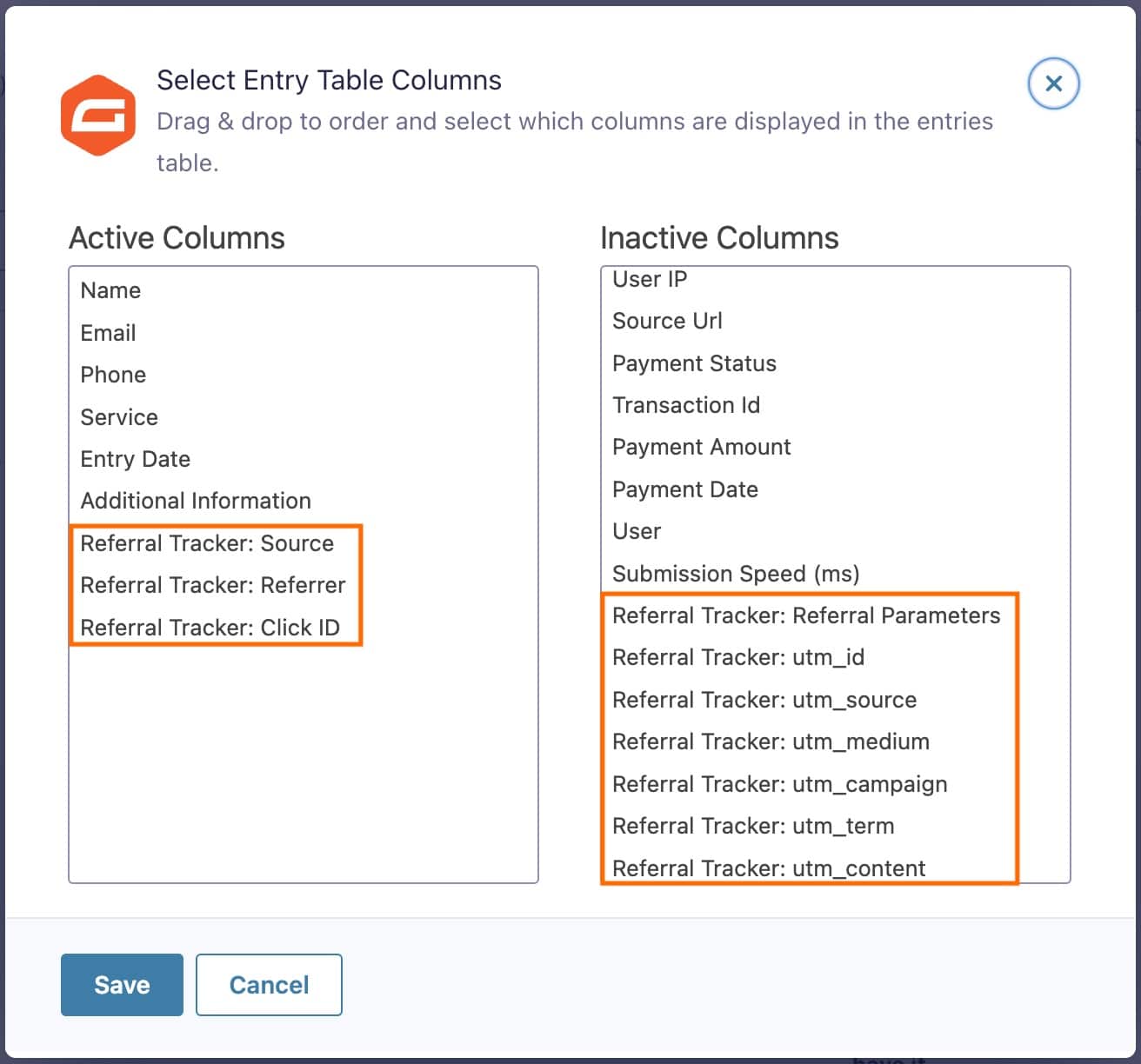Select the Name column in Active Columns
Image resolution: width=1141 pixels, height=1064 pixels.
tap(110, 290)
